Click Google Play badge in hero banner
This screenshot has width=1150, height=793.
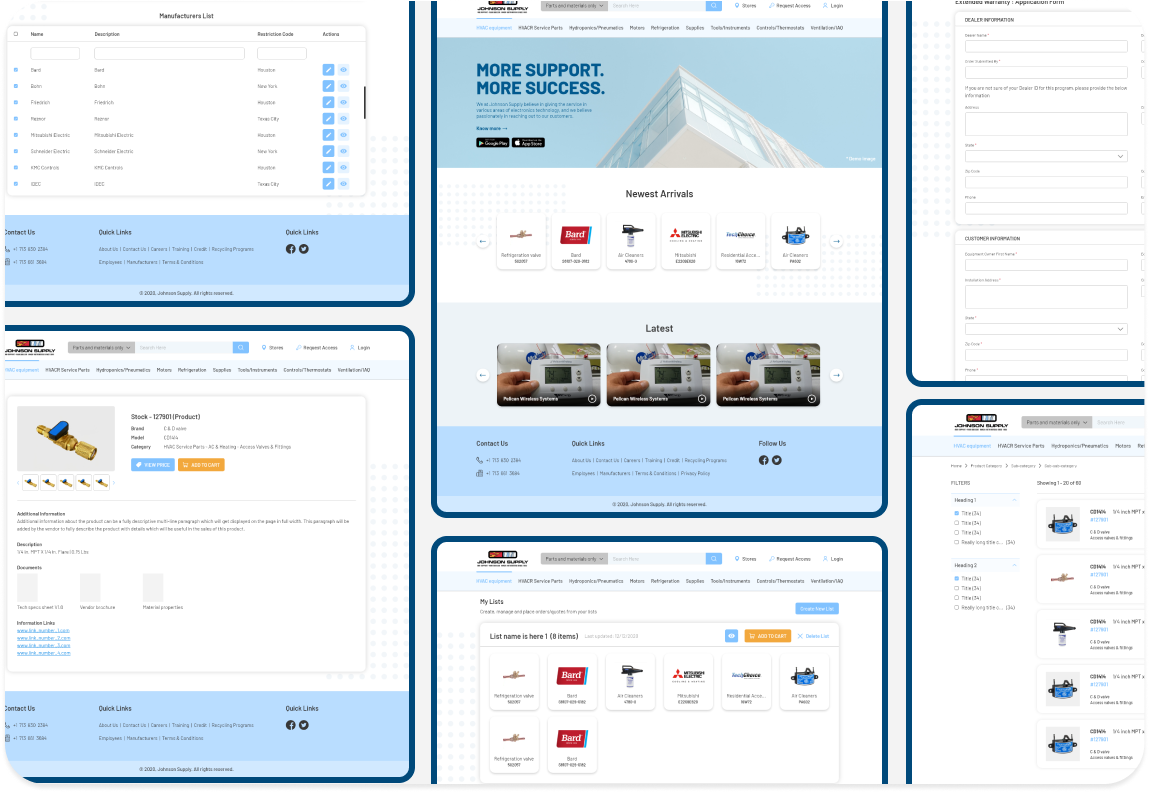tap(492, 142)
